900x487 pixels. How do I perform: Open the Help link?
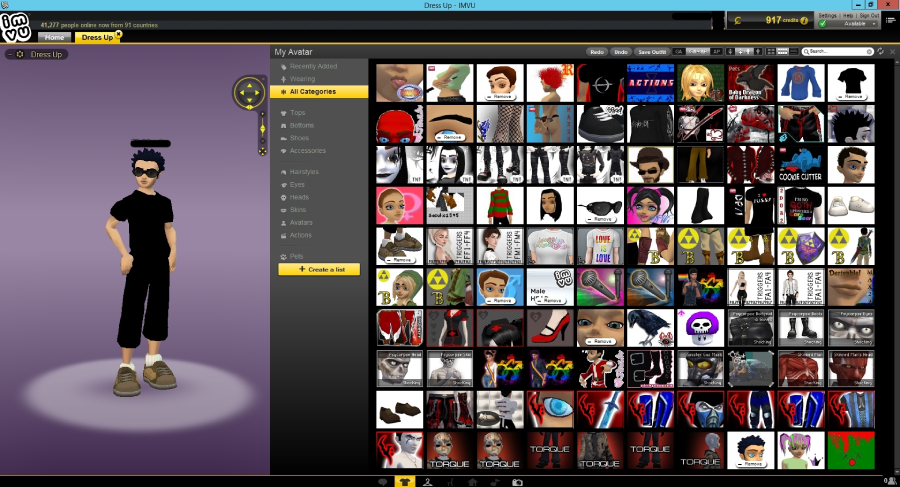click(848, 16)
